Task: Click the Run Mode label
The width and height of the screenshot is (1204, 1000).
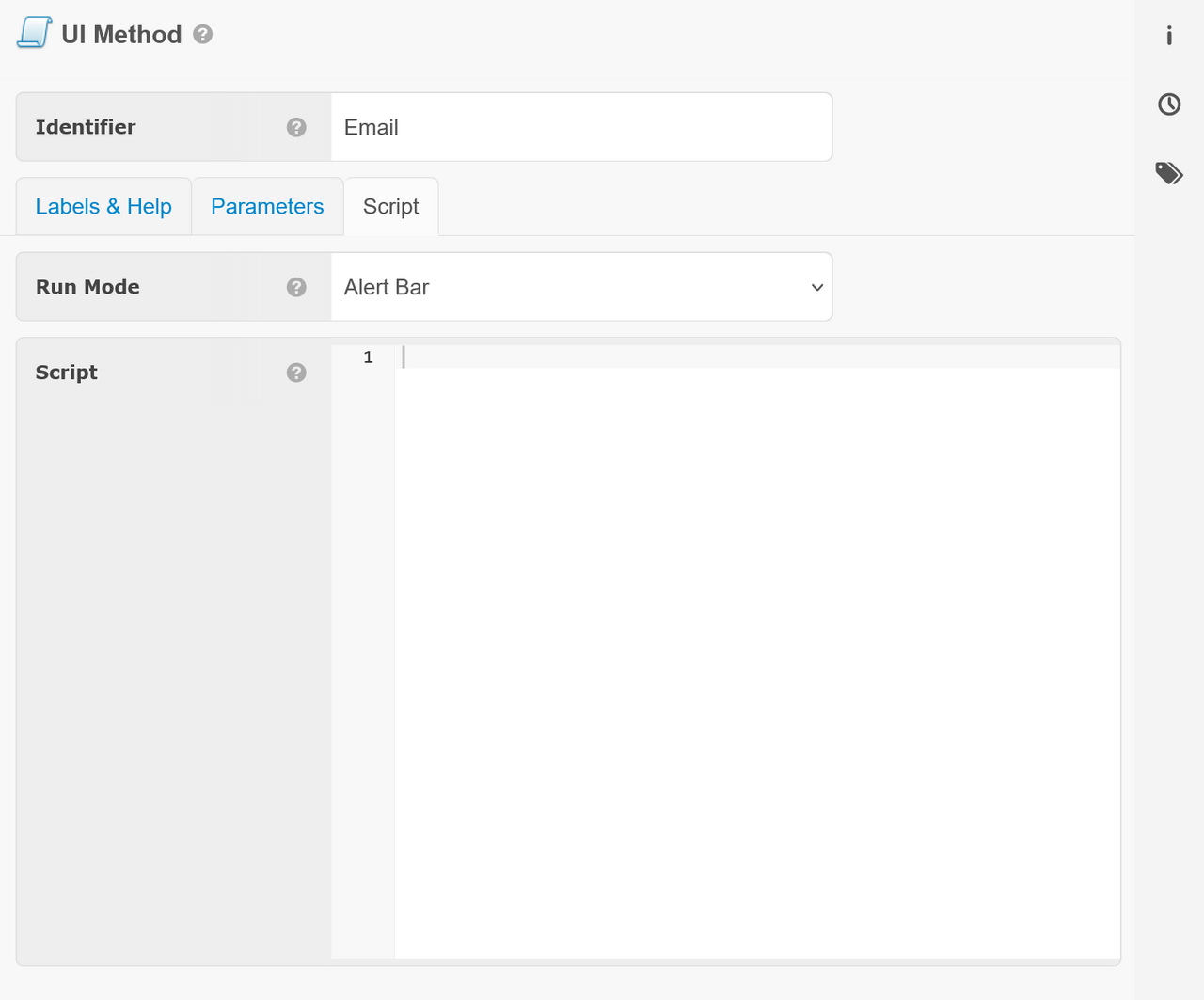Action: click(87, 287)
